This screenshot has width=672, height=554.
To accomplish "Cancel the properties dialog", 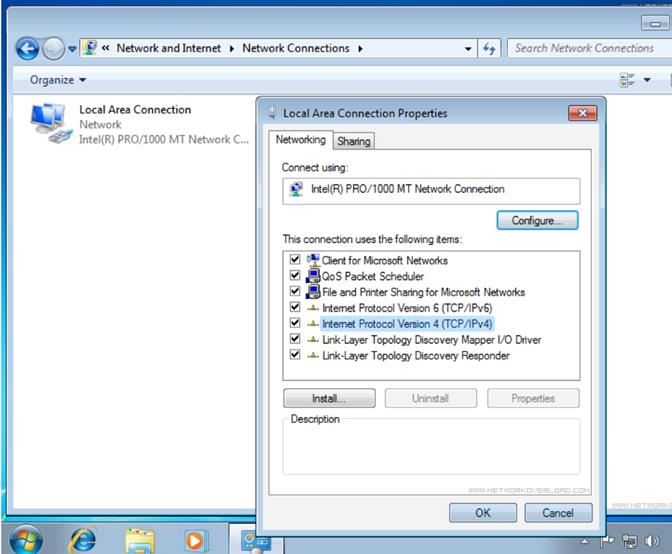I will coord(558,513).
